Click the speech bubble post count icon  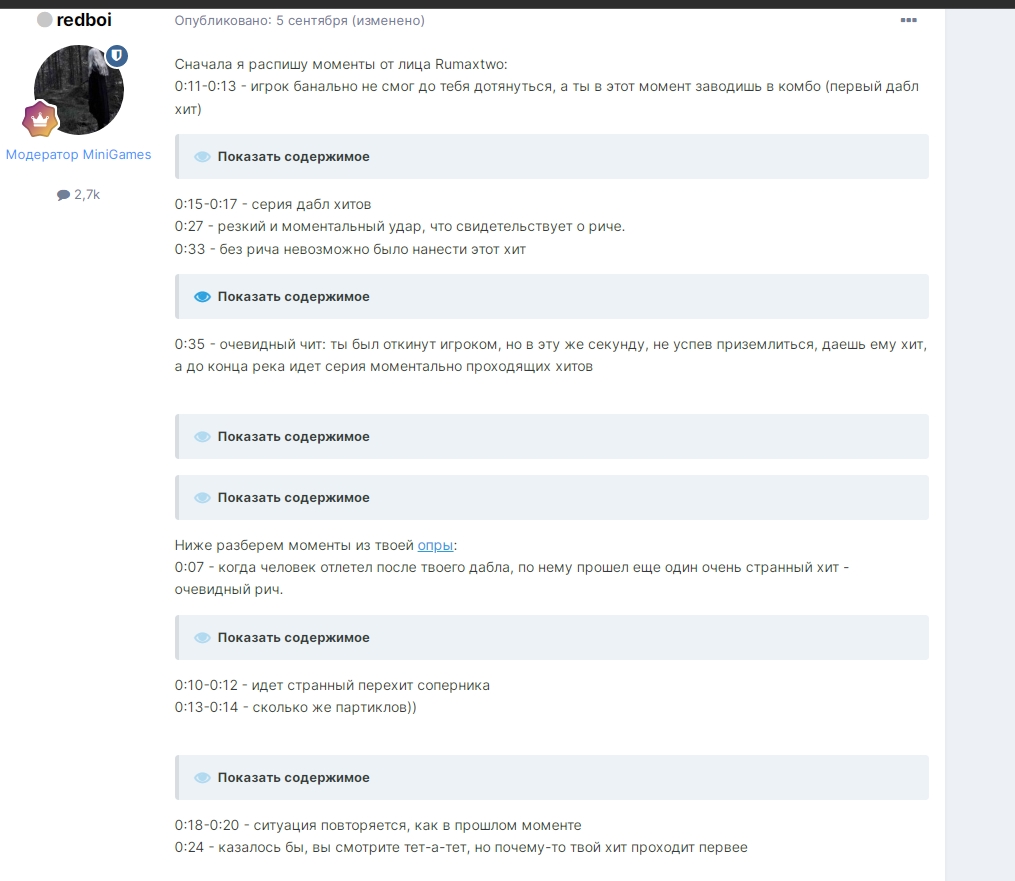point(63,195)
